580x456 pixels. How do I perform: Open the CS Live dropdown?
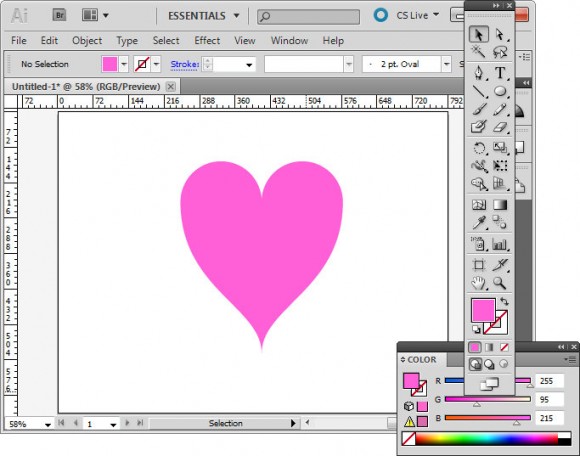pos(418,15)
